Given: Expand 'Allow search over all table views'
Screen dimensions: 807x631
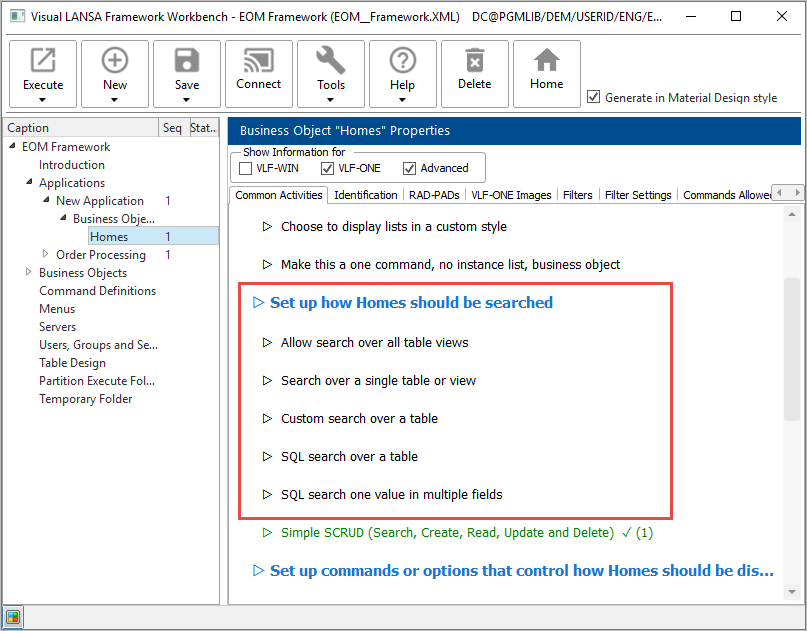Looking at the screenshot, I should [x=374, y=342].
